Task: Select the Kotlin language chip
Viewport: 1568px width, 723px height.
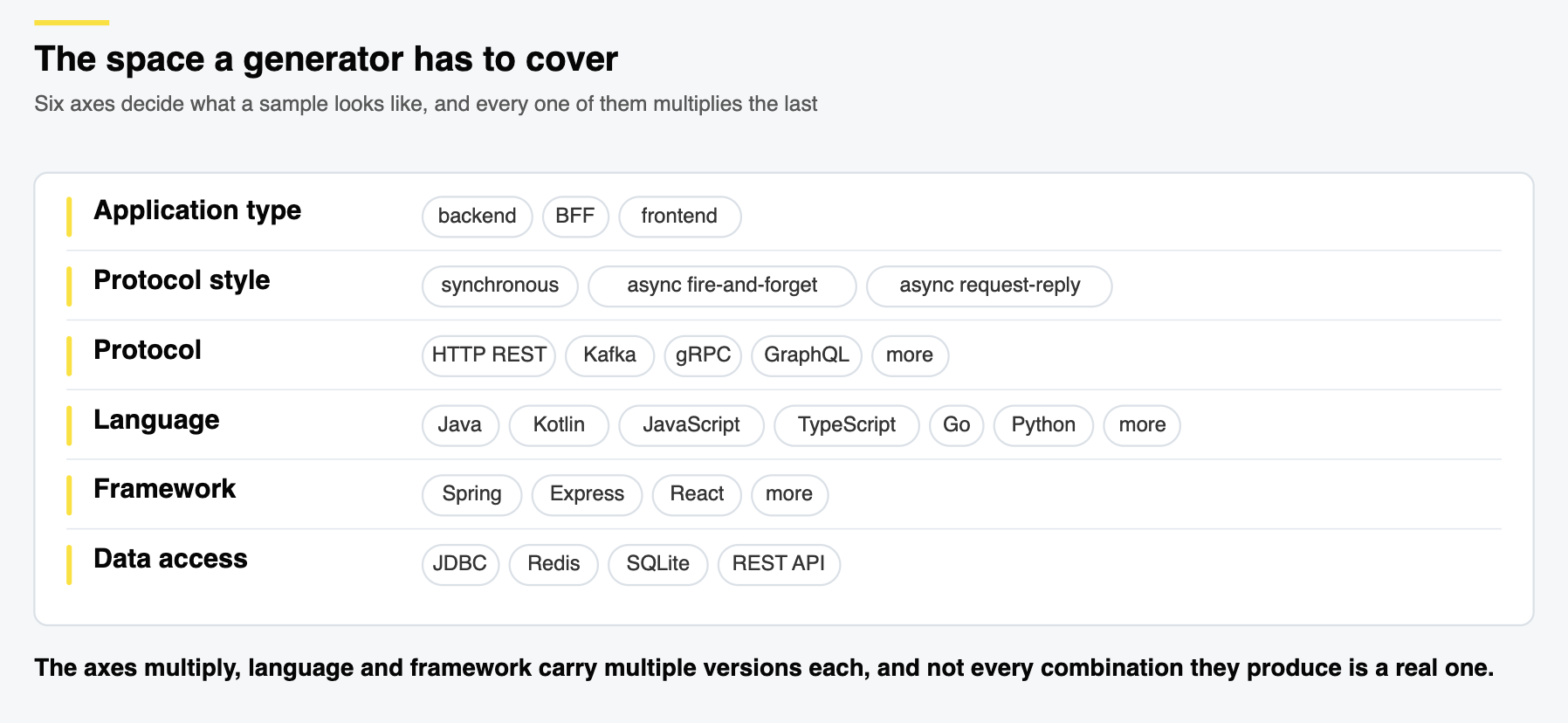Action: (559, 425)
